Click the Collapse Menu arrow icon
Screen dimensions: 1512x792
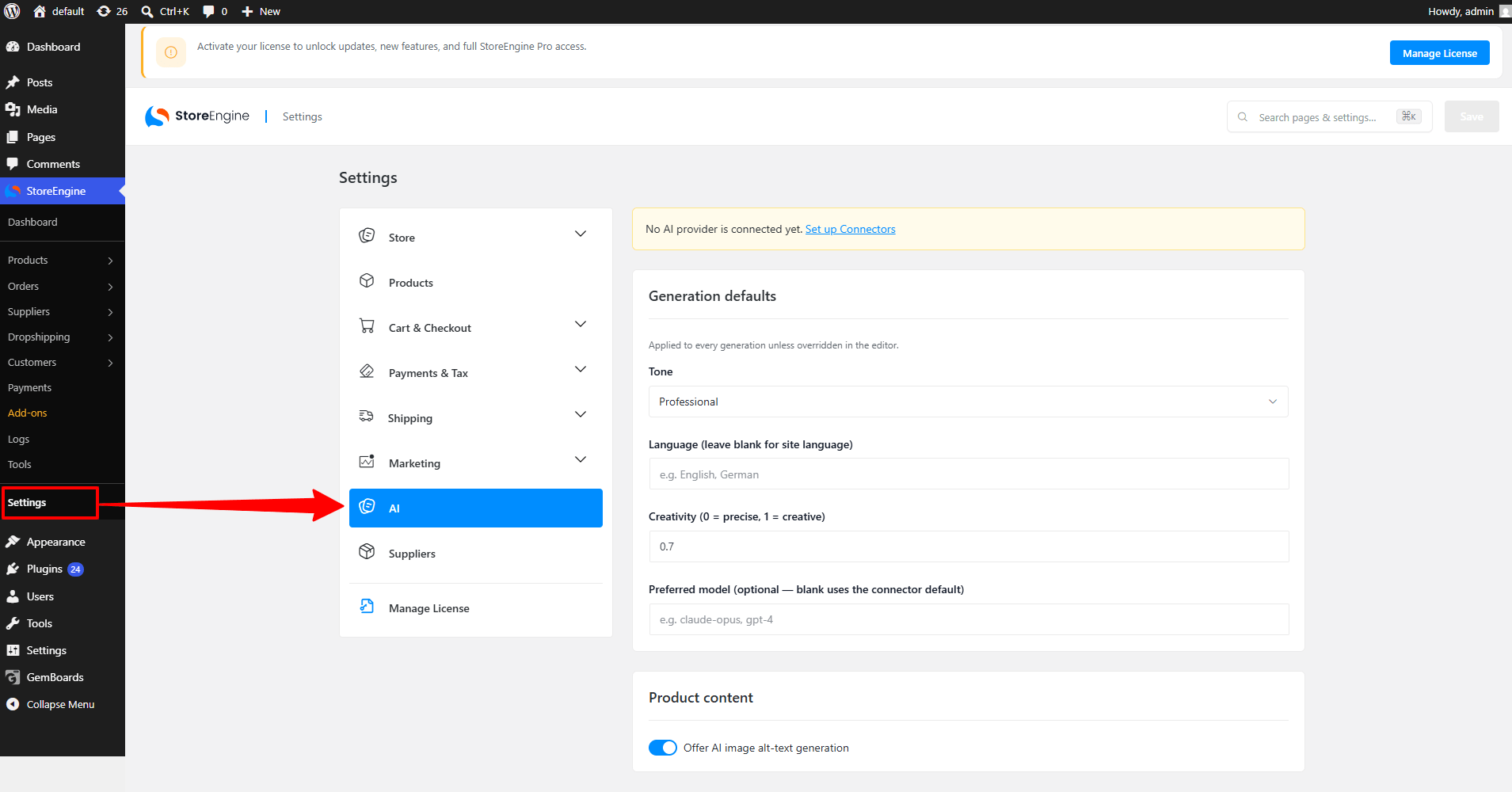13,704
